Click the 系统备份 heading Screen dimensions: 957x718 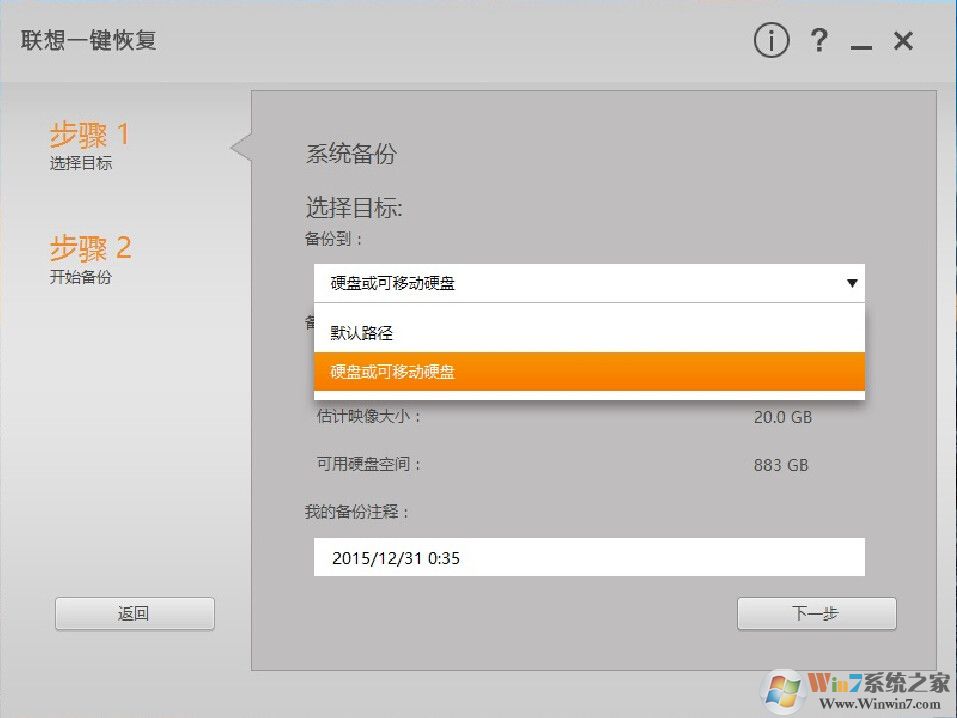click(x=351, y=153)
